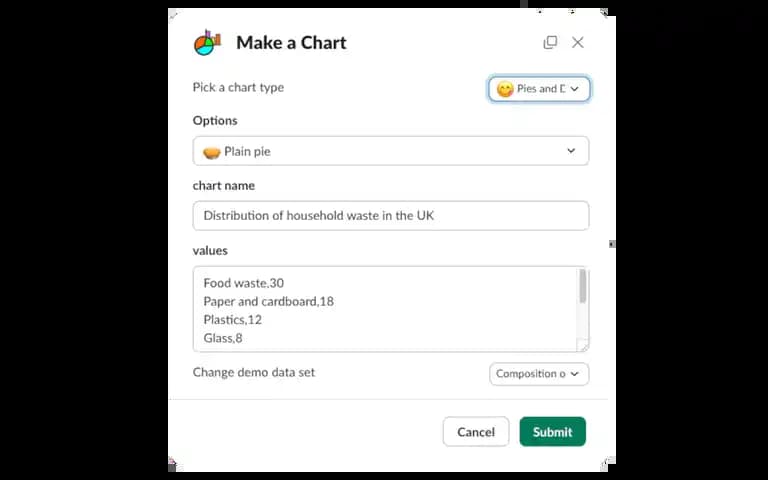Expand the Pies and D chart type dropdown

click(539, 89)
